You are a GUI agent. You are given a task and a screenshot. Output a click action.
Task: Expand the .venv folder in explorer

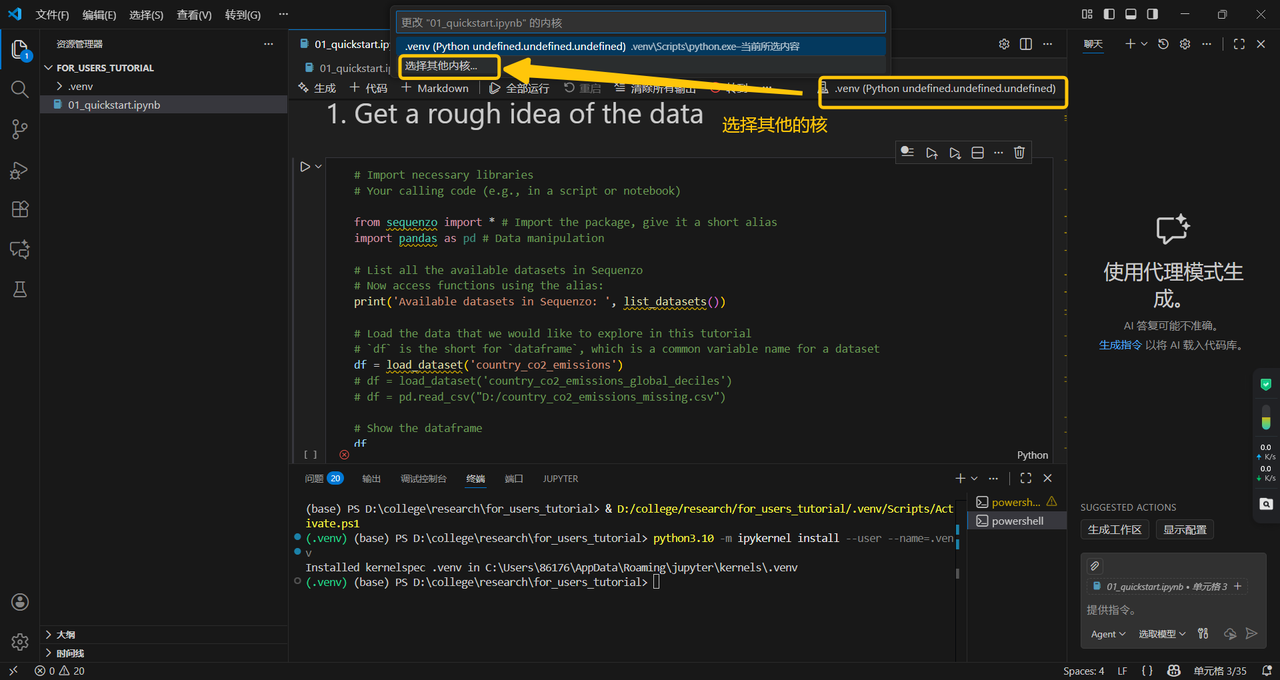pyautogui.click(x=80, y=87)
